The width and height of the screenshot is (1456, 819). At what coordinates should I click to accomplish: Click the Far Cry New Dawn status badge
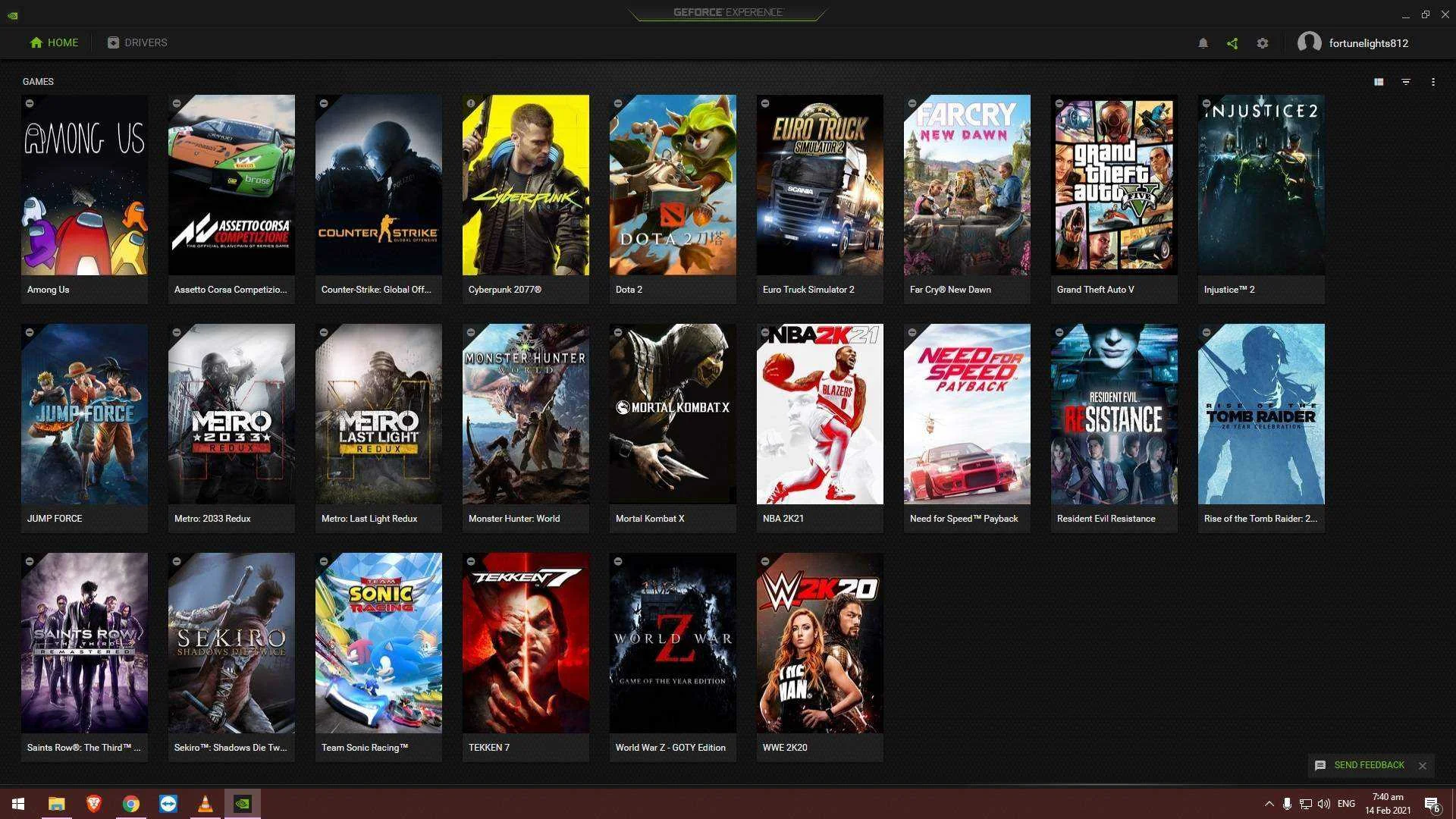pyautogui.click(x=912, y=103)
